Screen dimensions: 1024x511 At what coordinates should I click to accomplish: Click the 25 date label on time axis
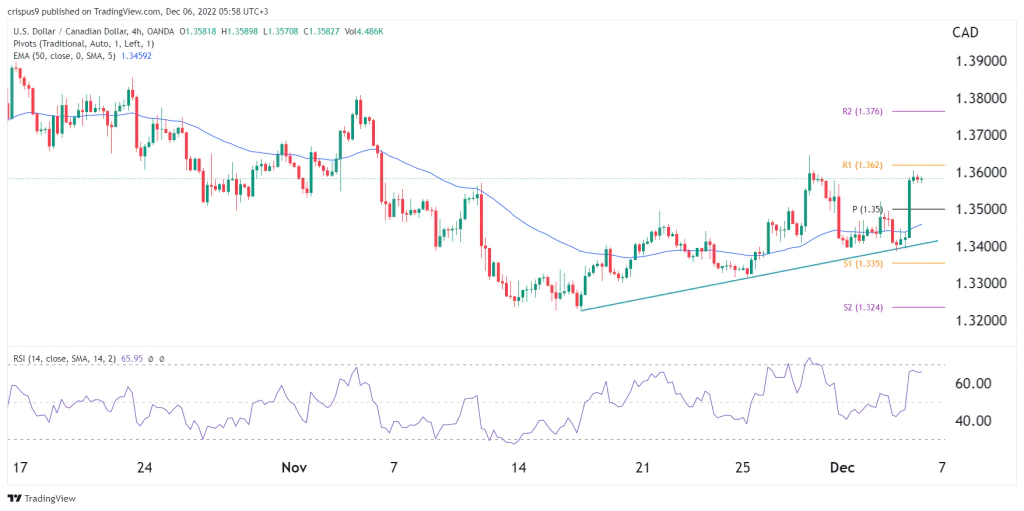[x=743, y=468]
